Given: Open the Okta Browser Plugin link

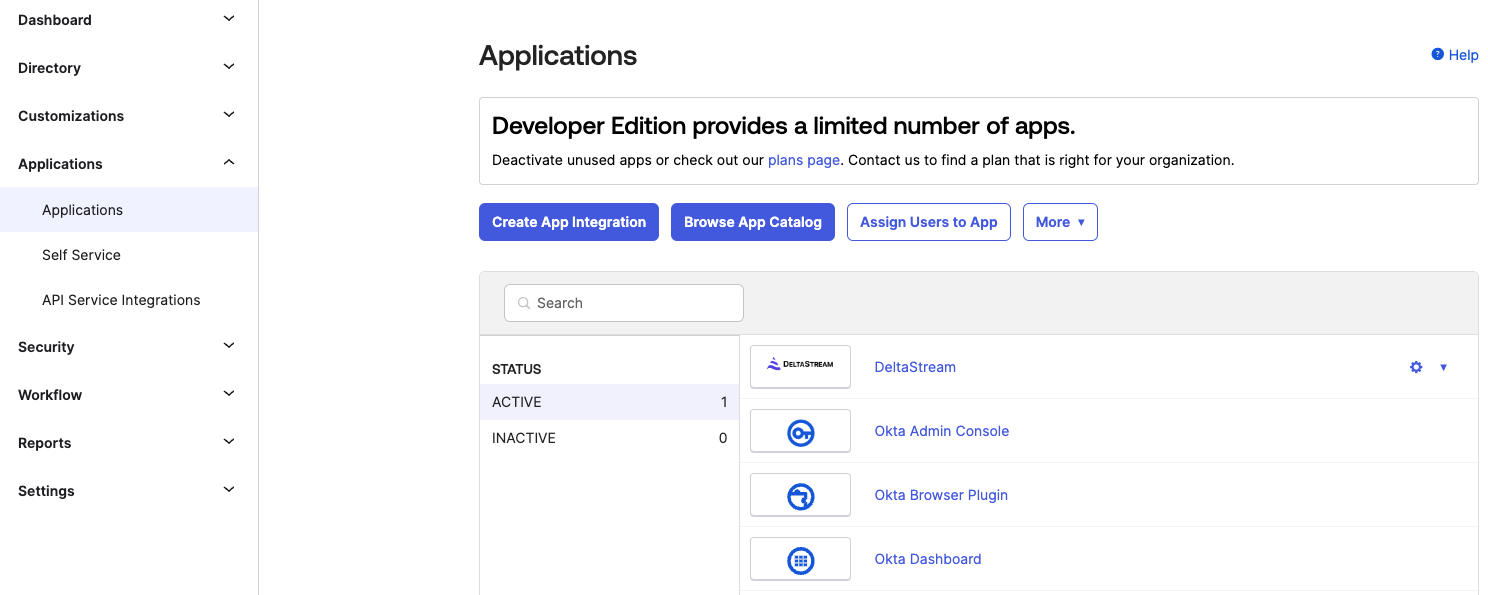Looking at the screenshot, I should click(x=941, y=495).
